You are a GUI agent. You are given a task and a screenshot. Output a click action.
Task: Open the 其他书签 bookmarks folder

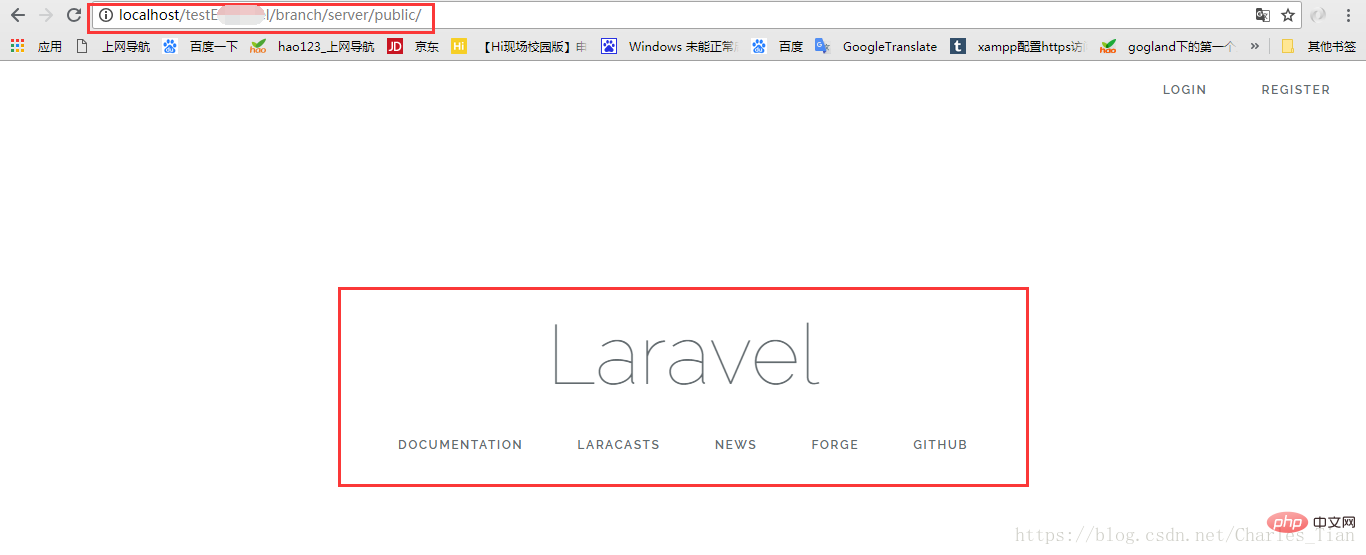point(1319,46)
